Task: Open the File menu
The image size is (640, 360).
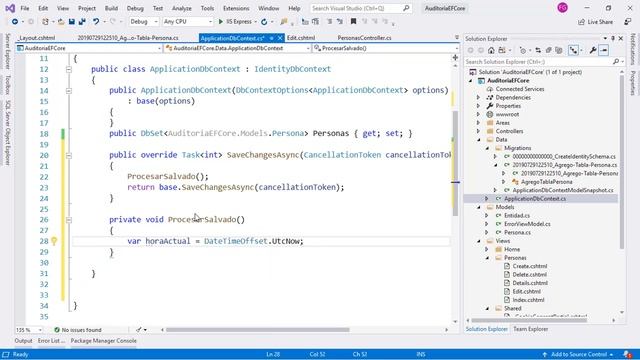Action: click(x=24, y=8)
